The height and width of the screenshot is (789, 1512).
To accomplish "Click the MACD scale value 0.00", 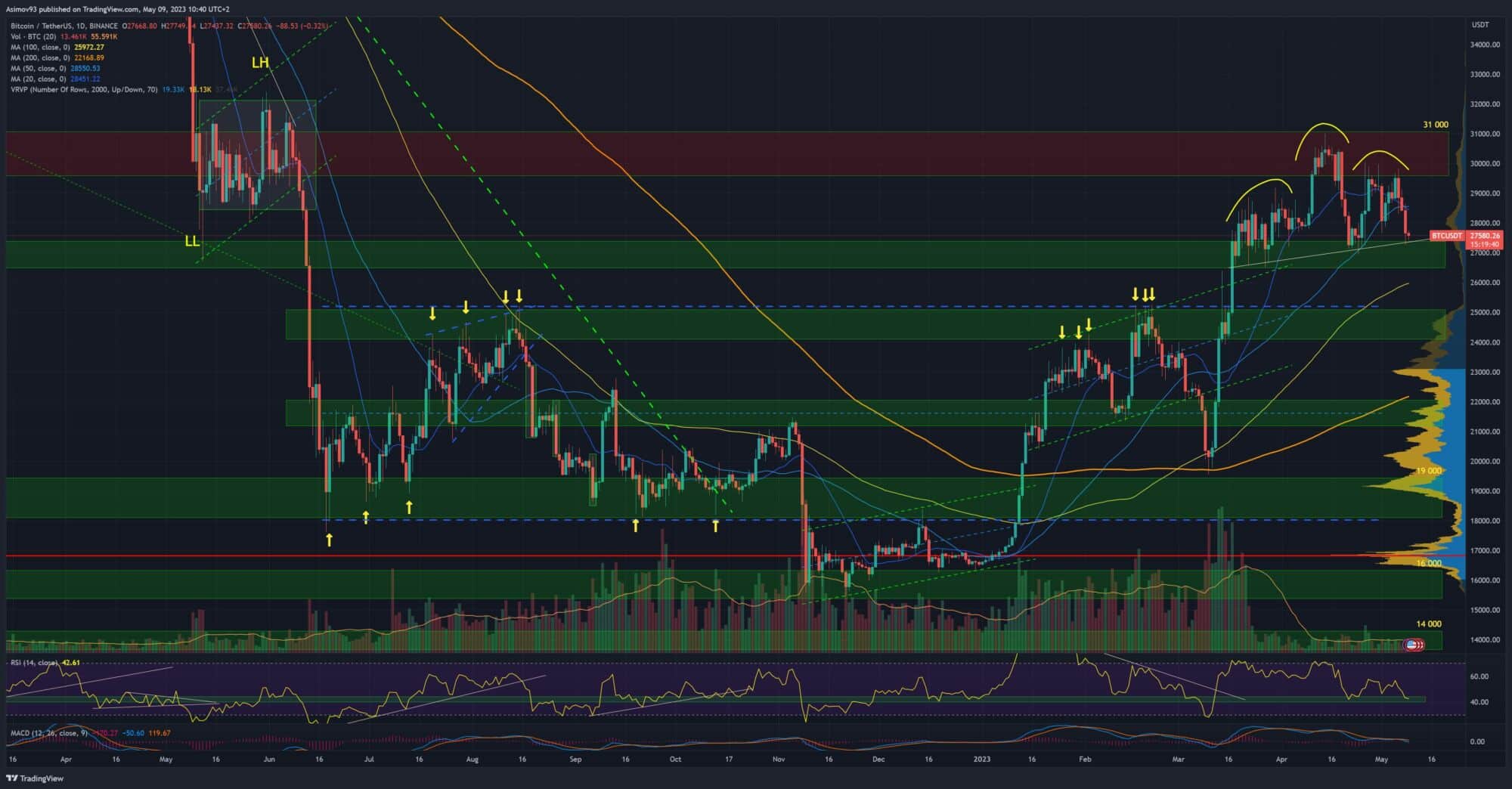I will tap(1477, 742).
